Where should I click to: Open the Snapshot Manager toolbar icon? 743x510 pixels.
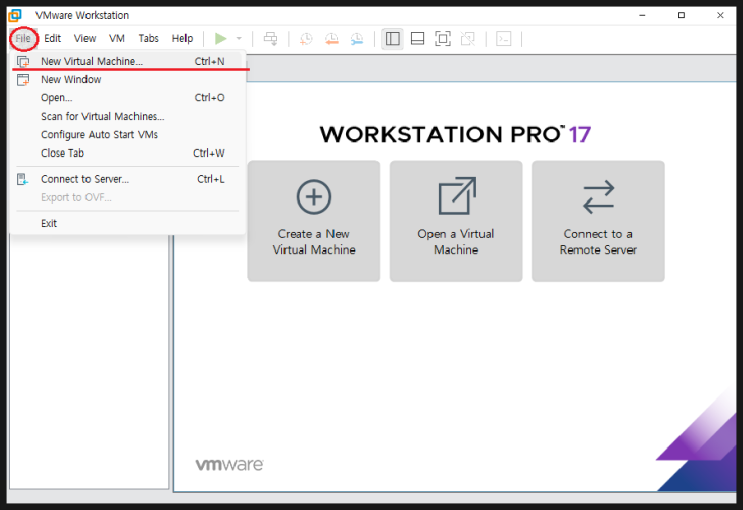[357, 38]
